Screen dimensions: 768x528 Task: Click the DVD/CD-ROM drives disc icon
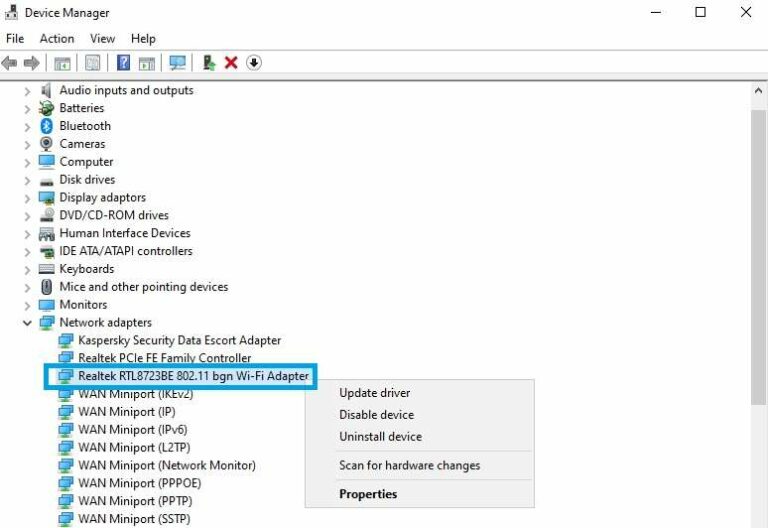coord(47,215)
